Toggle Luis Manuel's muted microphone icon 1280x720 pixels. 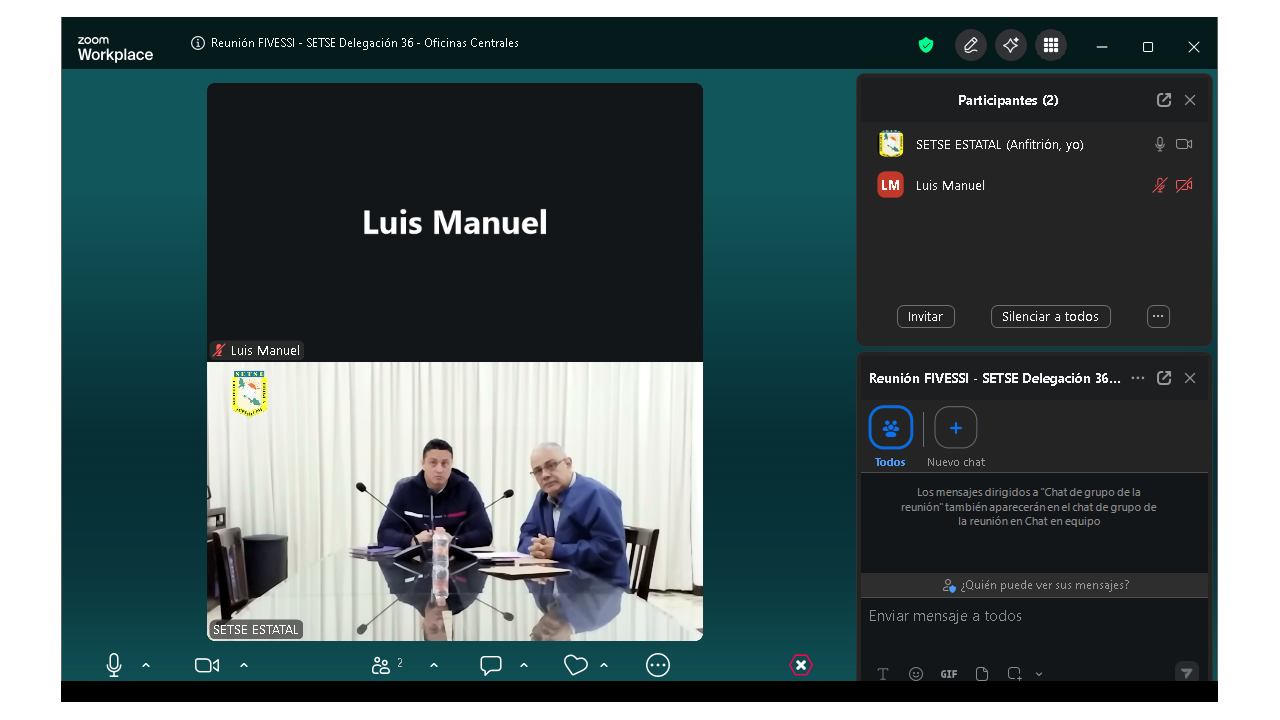click(1159, 185)
